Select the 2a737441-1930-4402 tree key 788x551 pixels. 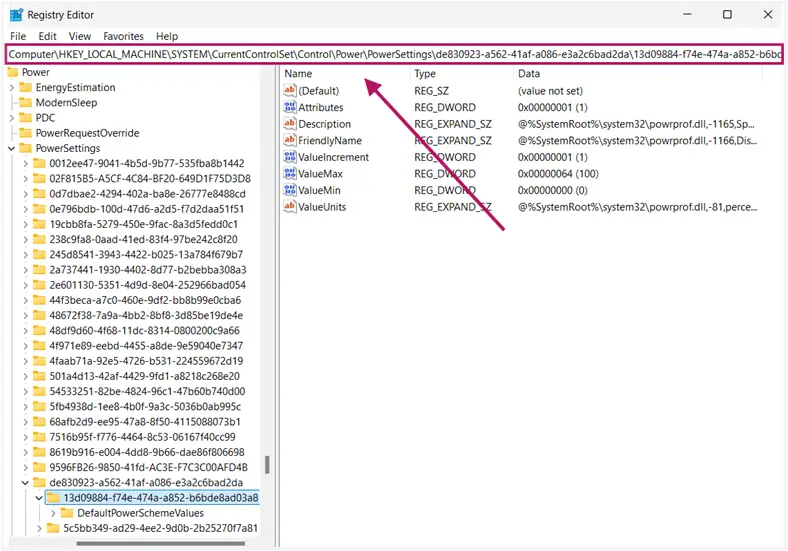click(x=148, y=269)
